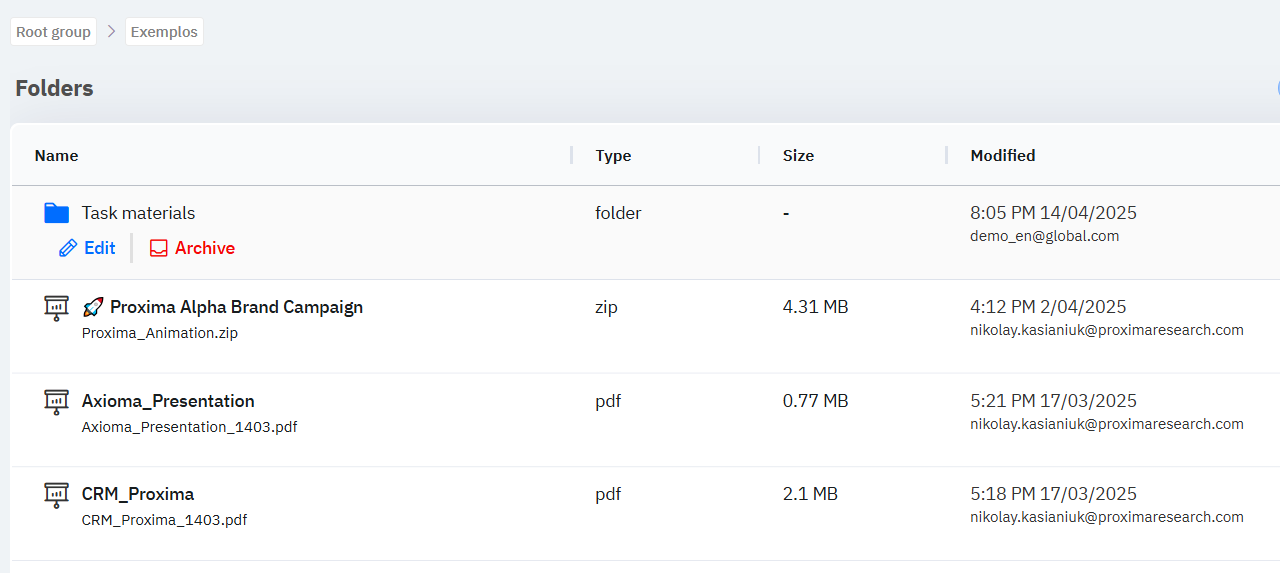
Task: Click the pencil icon next to Edit
Action: (68, 248)
